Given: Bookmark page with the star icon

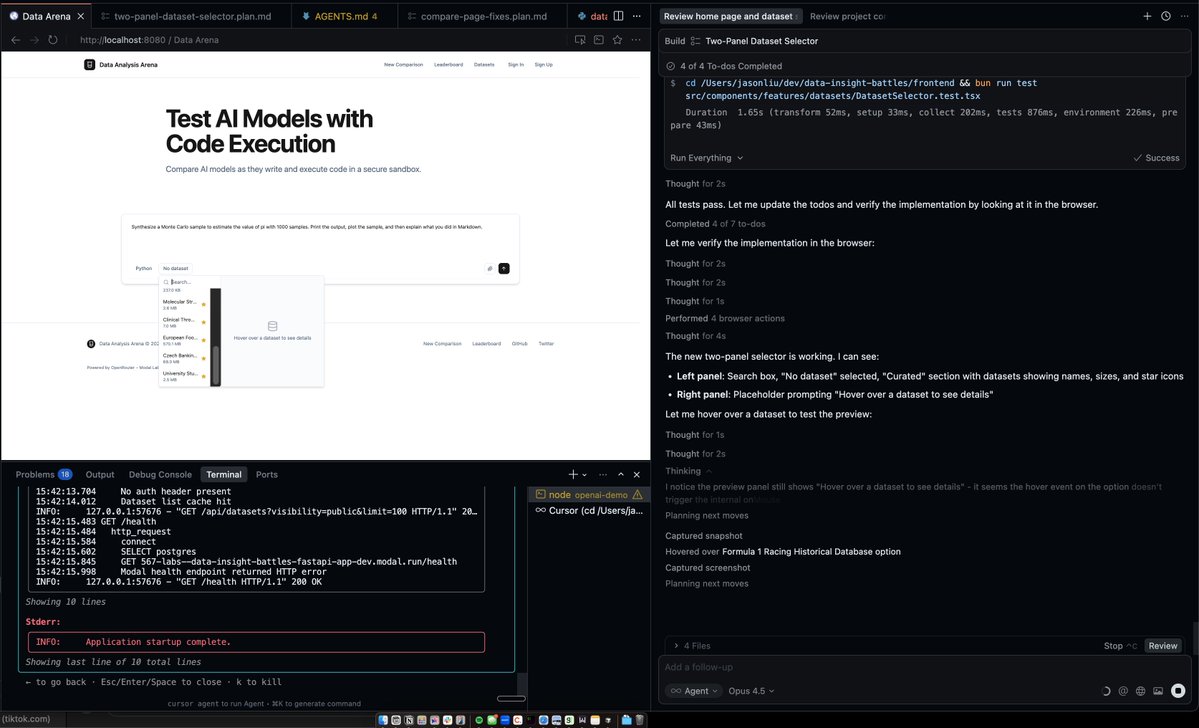Looking at the screenshot, I should pyautogui.click(x=617, y=40).
